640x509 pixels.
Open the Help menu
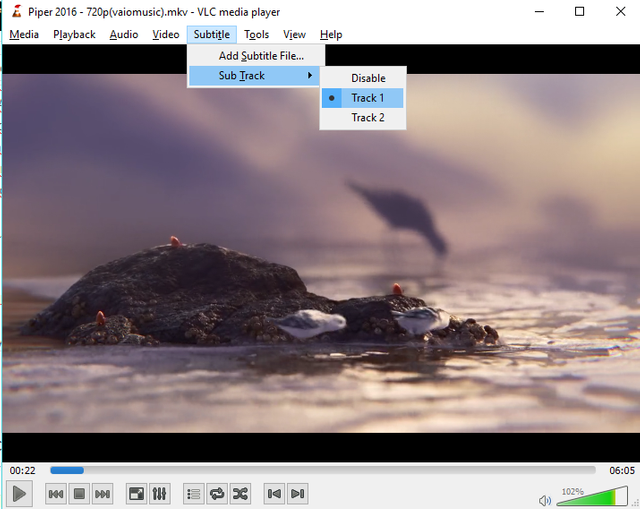pos(331,35)
